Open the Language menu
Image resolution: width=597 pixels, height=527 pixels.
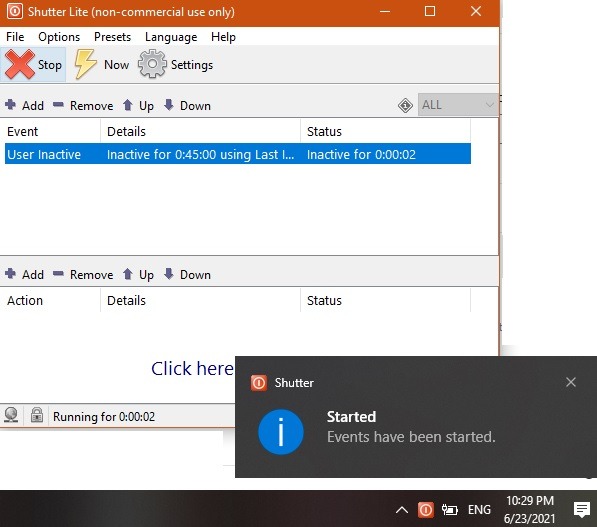click(171, 37)
